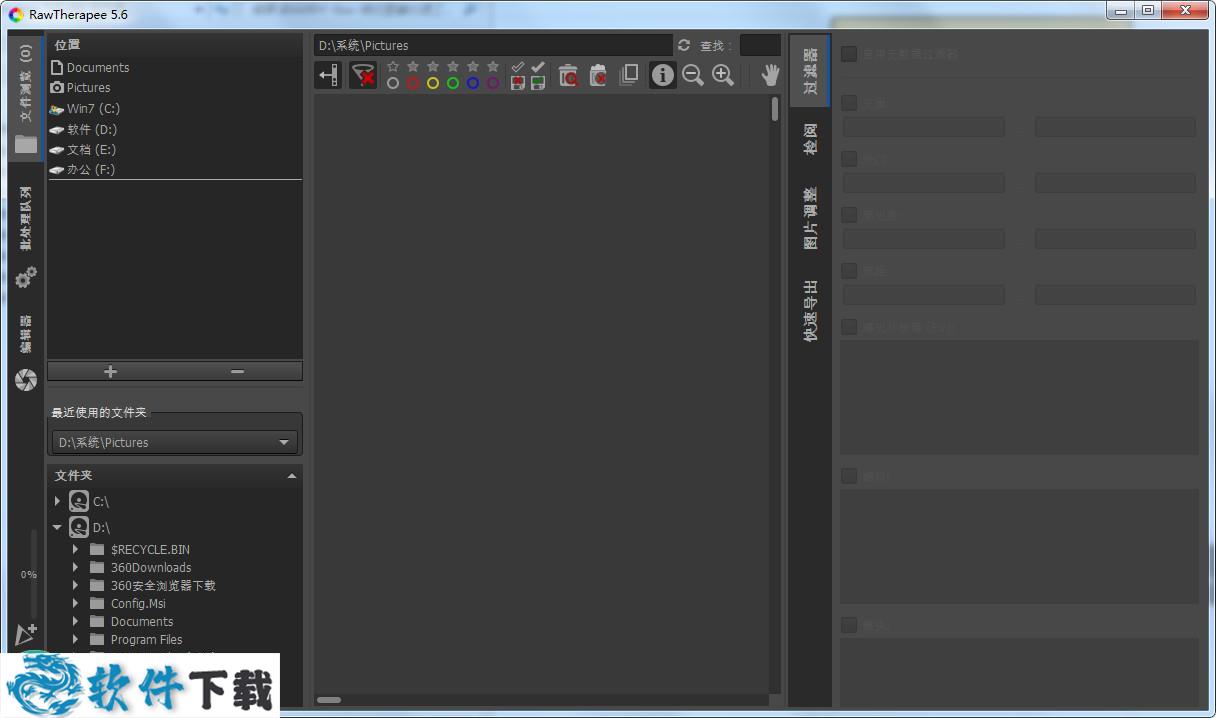The image size is (1216, 718).
Task: Open the recent folders dropdown D:\系统\Pictures
Action: pos(174,442)
